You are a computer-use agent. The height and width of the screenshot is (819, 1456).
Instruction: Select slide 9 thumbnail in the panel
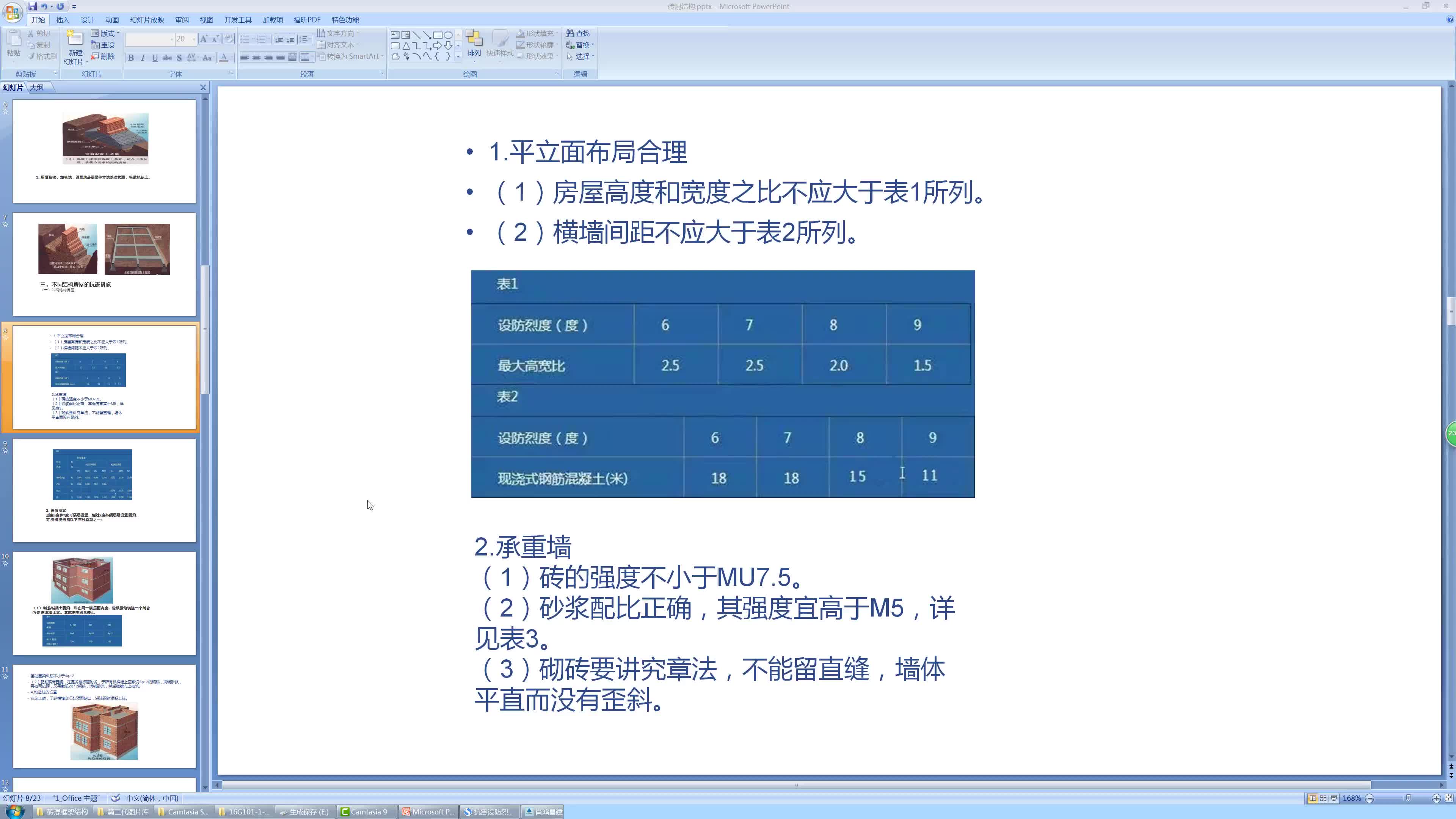pyautogui.click(x=104, y=490)
